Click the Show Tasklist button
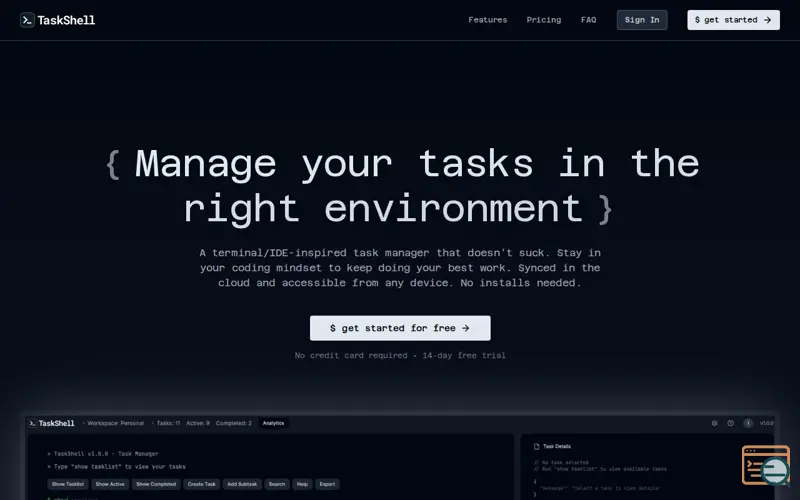800x500 pixels. [x=68, y=484]
